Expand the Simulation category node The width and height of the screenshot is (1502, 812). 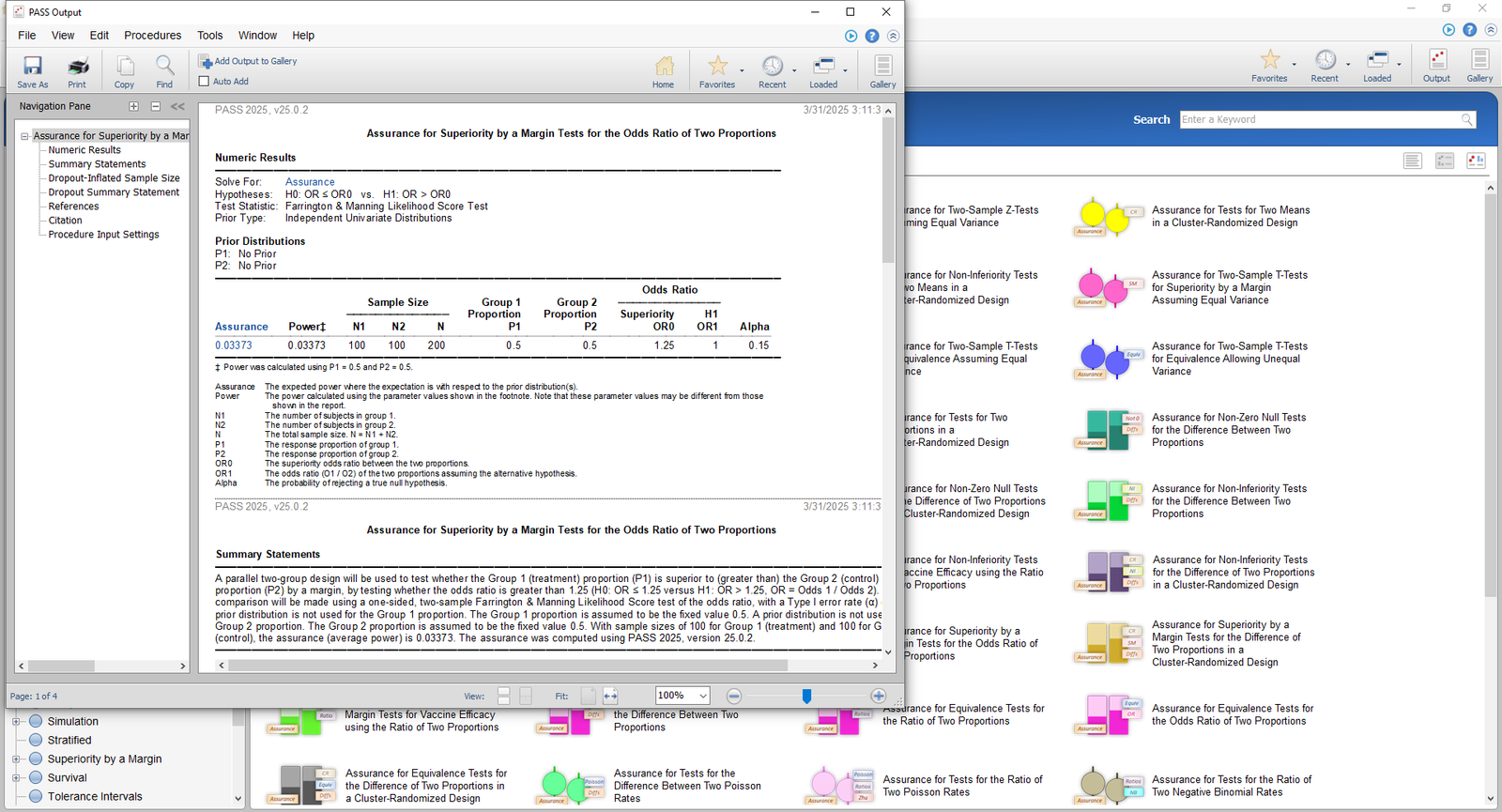pos(16,722)
